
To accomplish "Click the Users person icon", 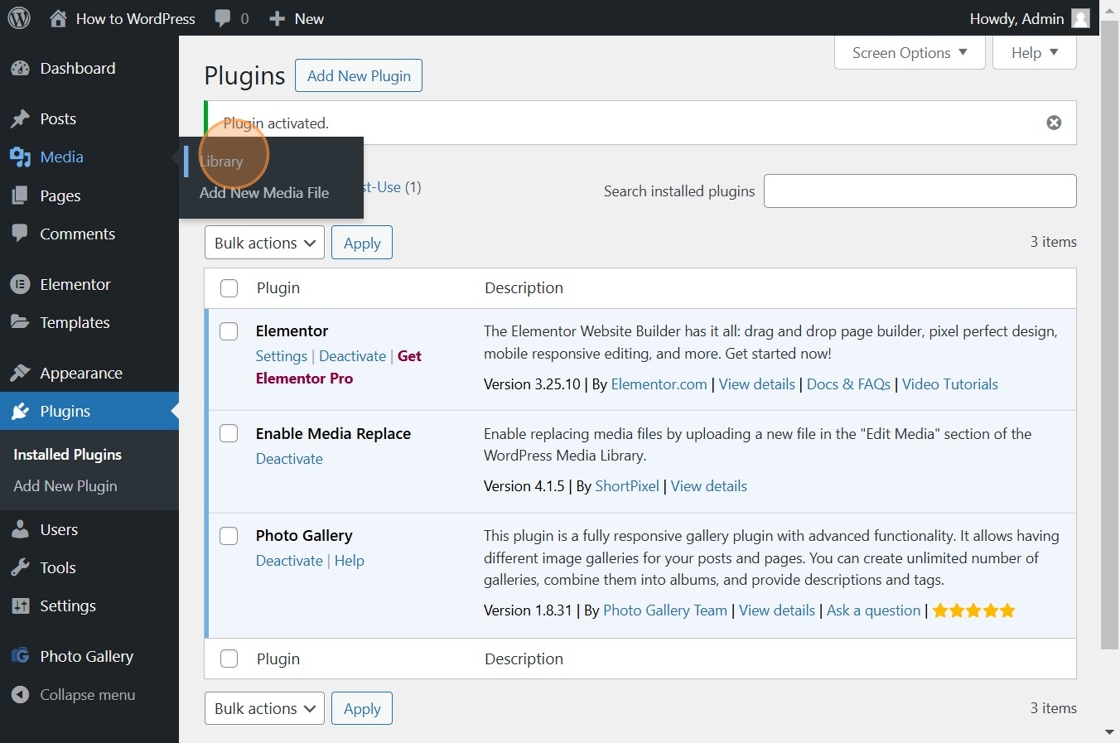I will click(x=21, y=529).
